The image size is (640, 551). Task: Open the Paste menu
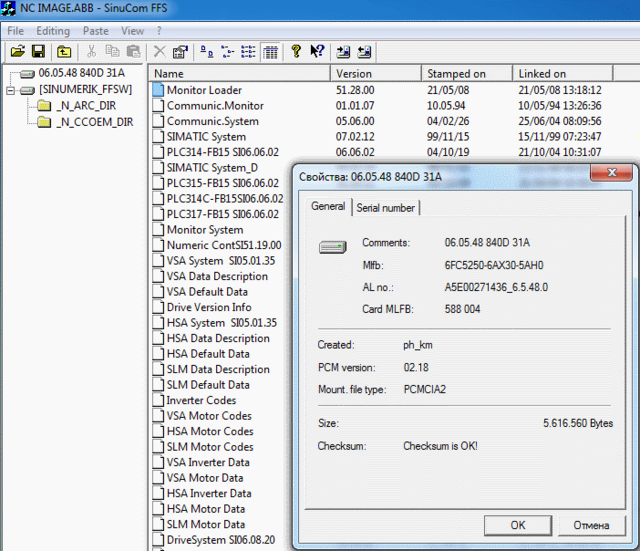96,31
